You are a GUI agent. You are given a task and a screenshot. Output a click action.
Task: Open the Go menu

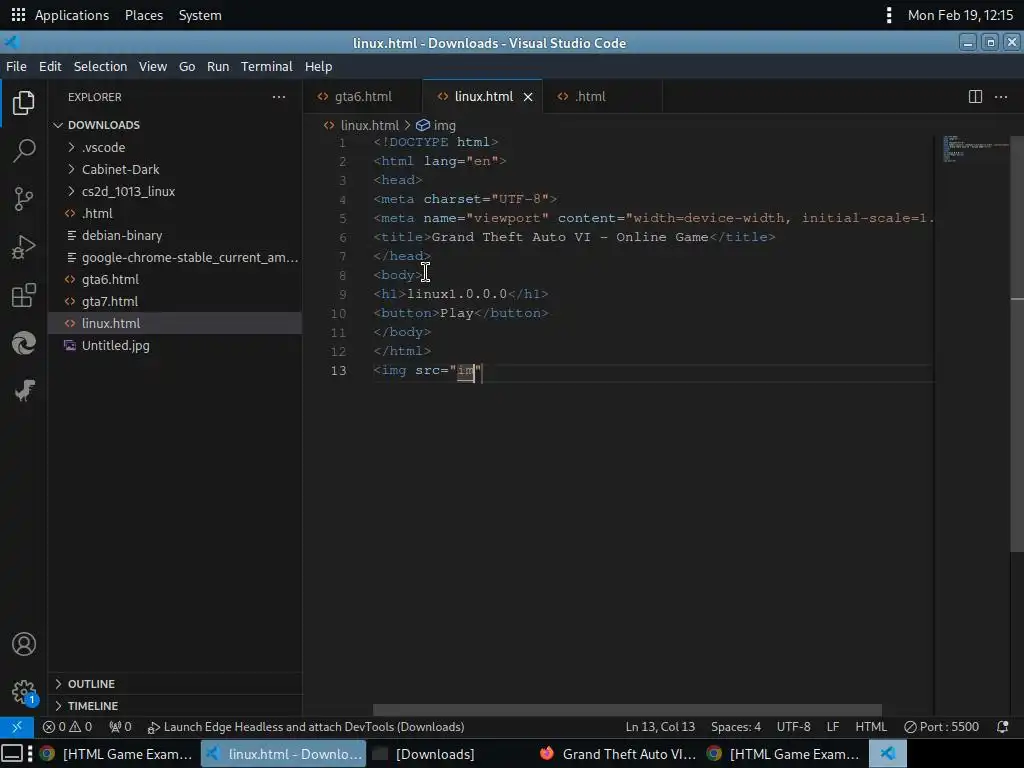[x=187, y=67]
